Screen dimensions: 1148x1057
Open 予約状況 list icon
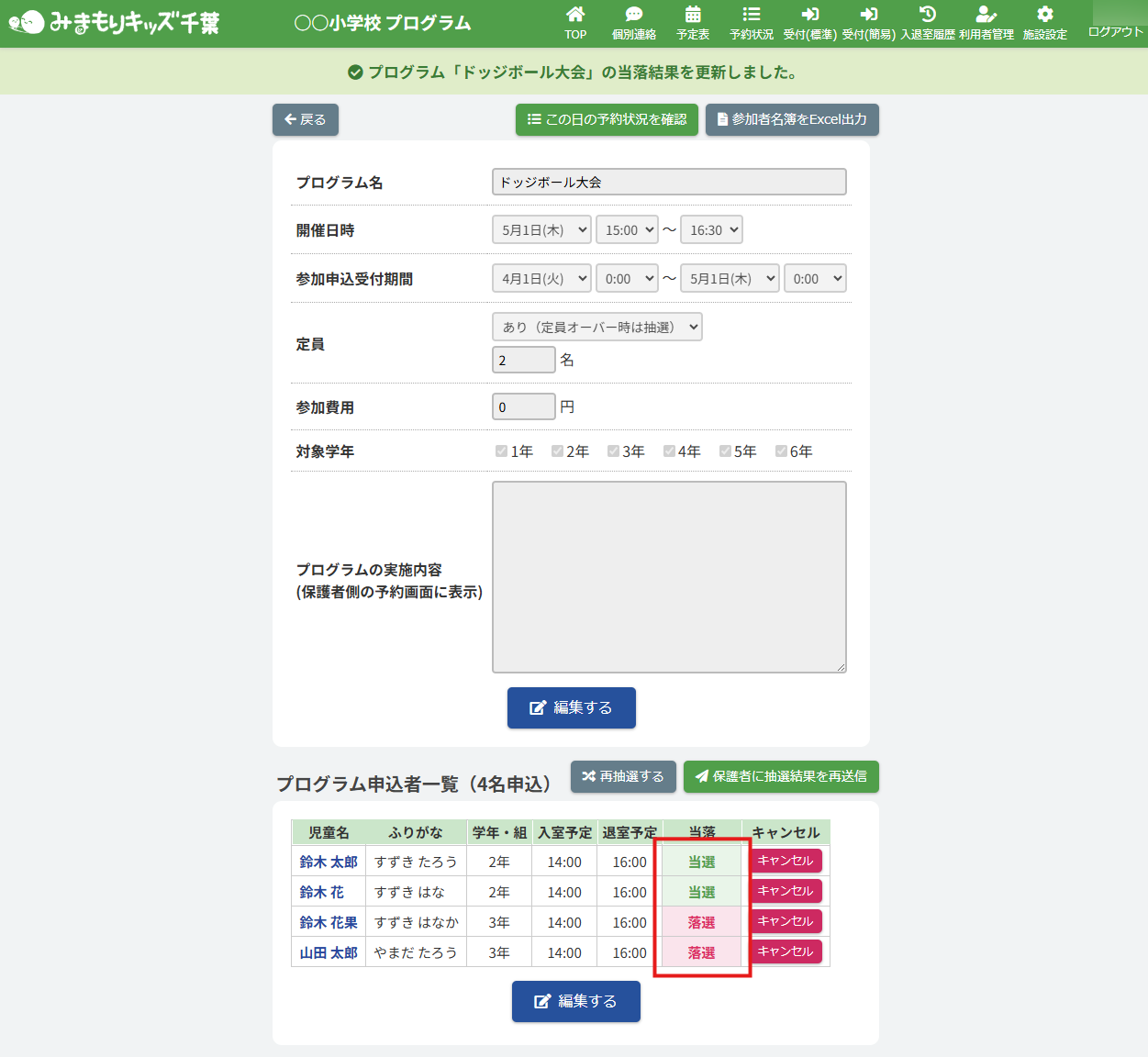click(x=751, y=15)
